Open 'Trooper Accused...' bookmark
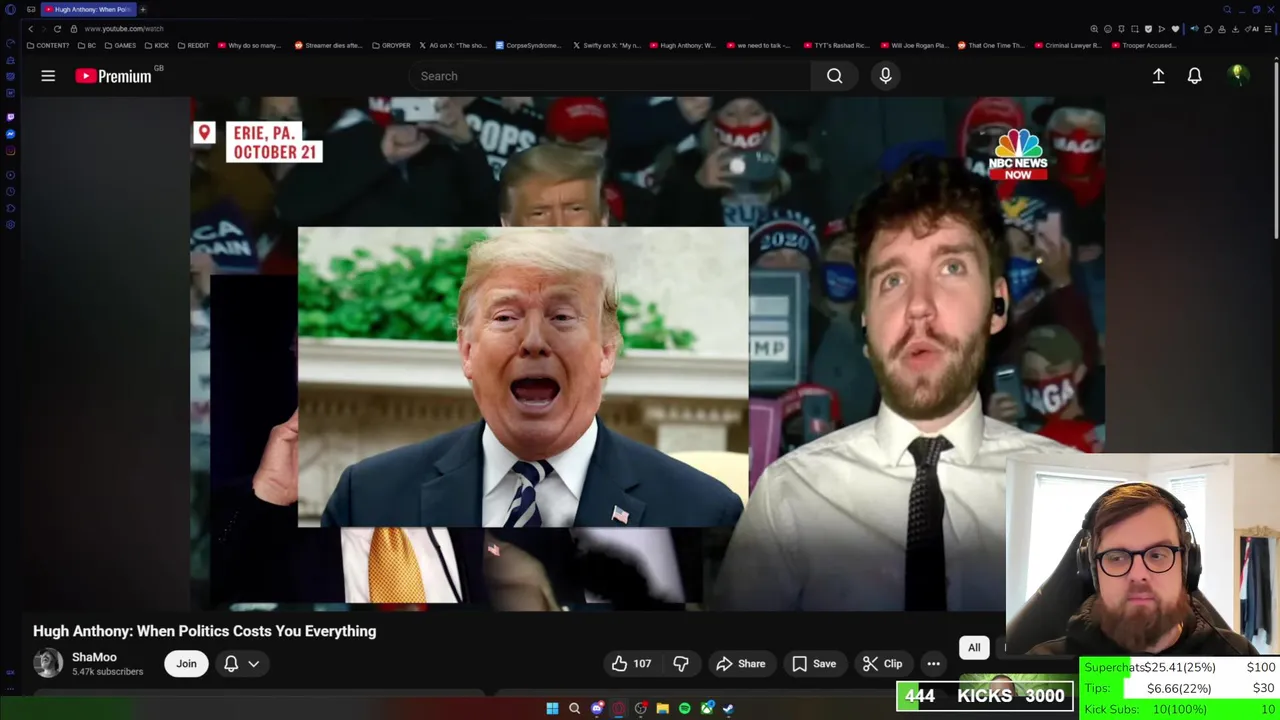 1144,45
